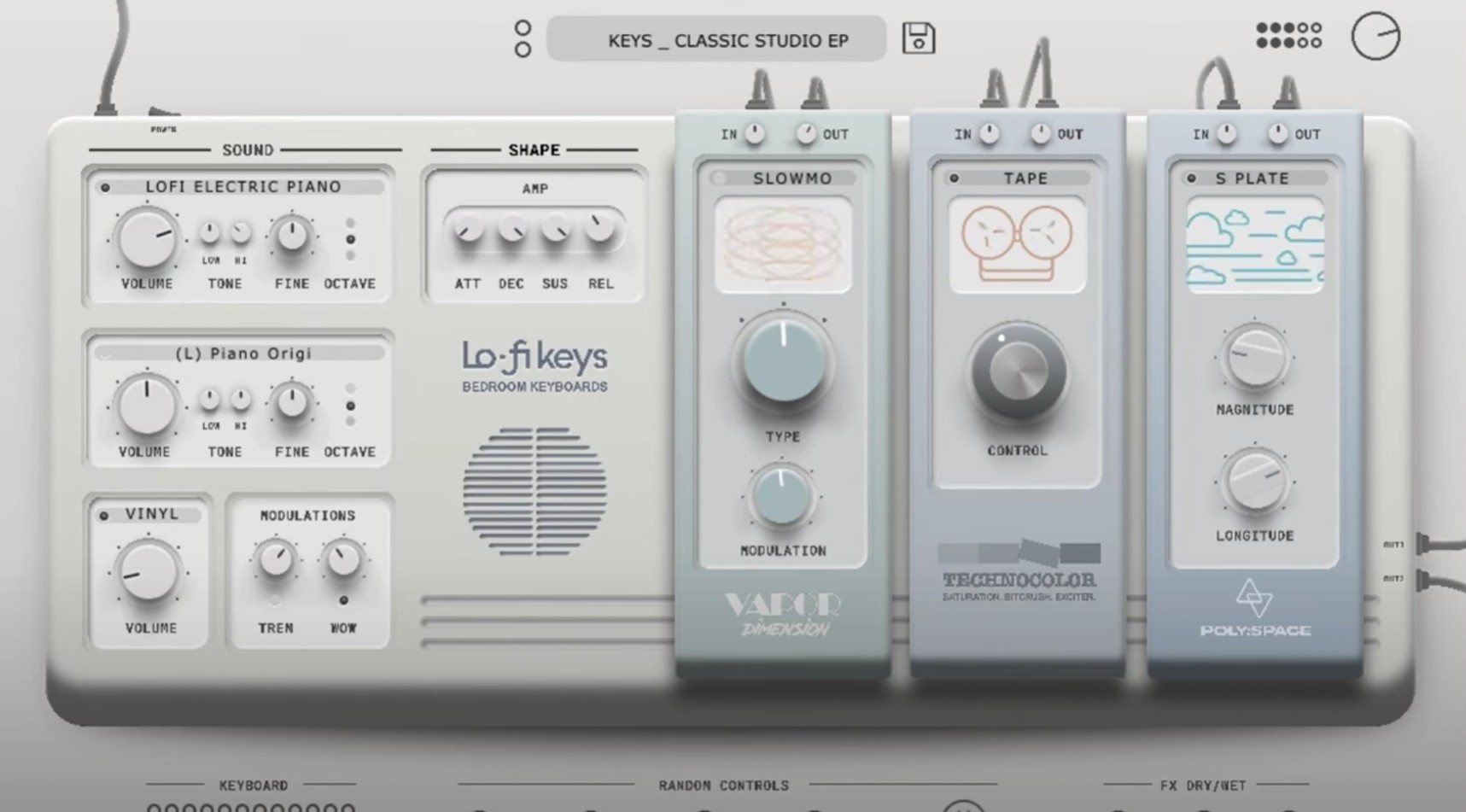Viewport: 1466px width, 812px height.
Task: Click the FINE knob of LOFI ELECTRIC PIANO
Action: 292,235
